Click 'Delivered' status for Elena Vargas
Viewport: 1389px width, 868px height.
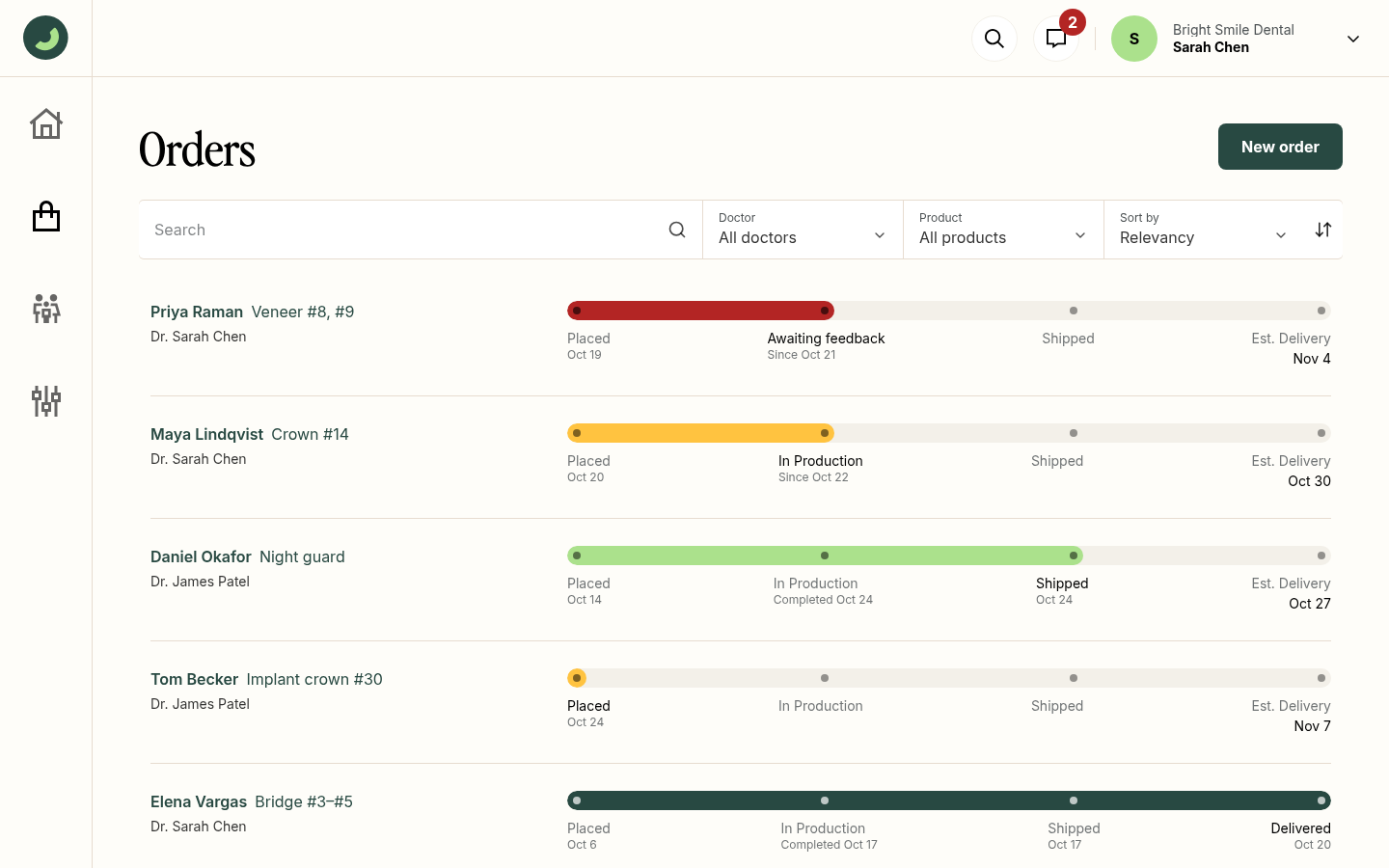pyautogui.click(x=1300, y=828)
